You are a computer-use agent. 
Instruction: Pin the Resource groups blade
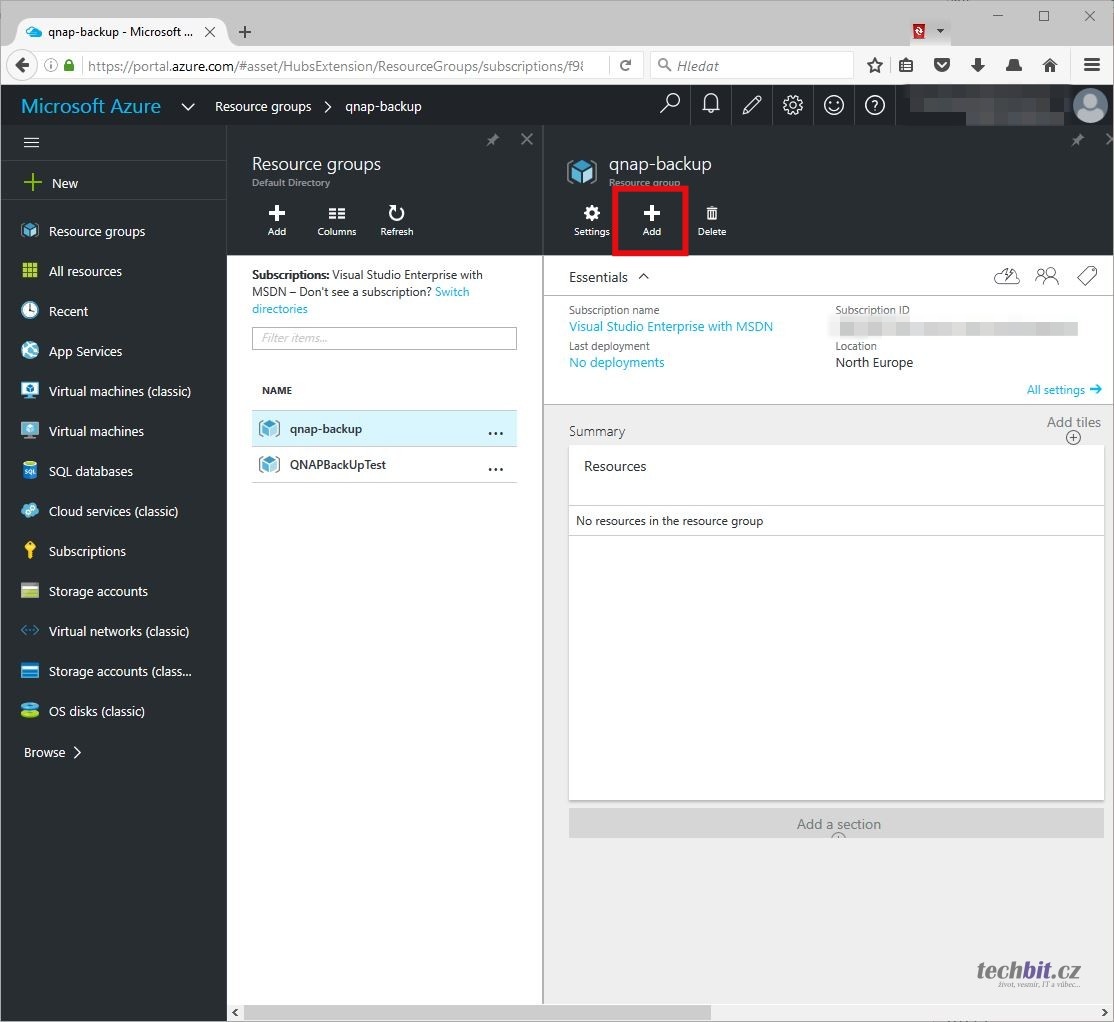(x=492, y=141)
